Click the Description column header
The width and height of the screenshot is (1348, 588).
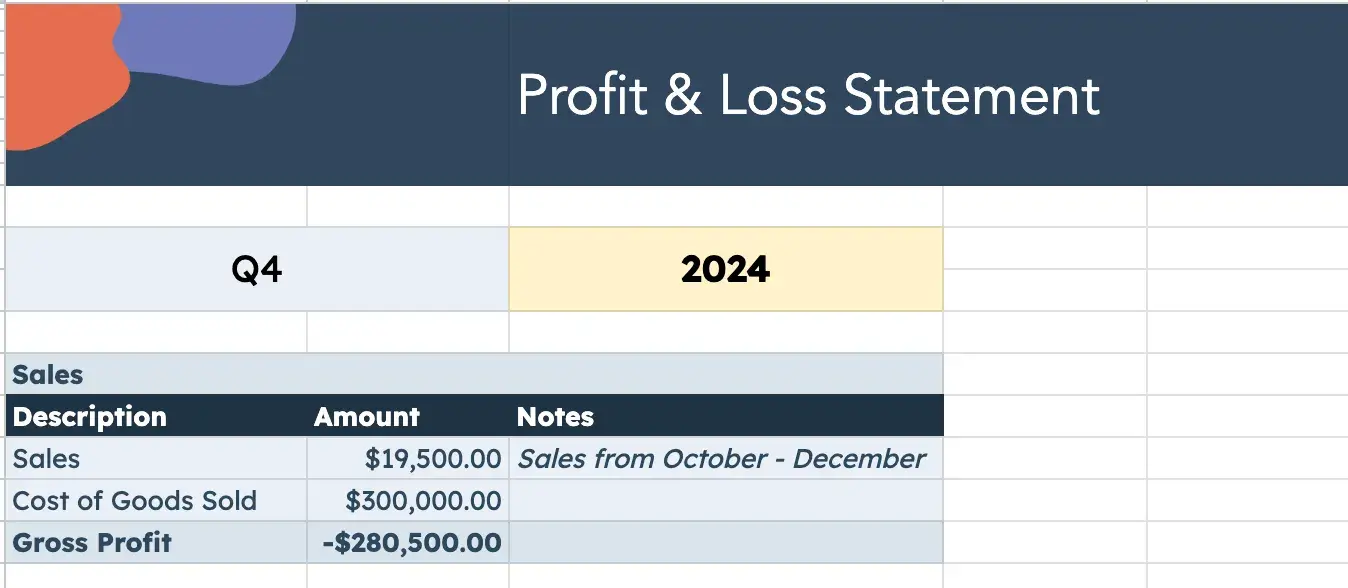[90, 417]
